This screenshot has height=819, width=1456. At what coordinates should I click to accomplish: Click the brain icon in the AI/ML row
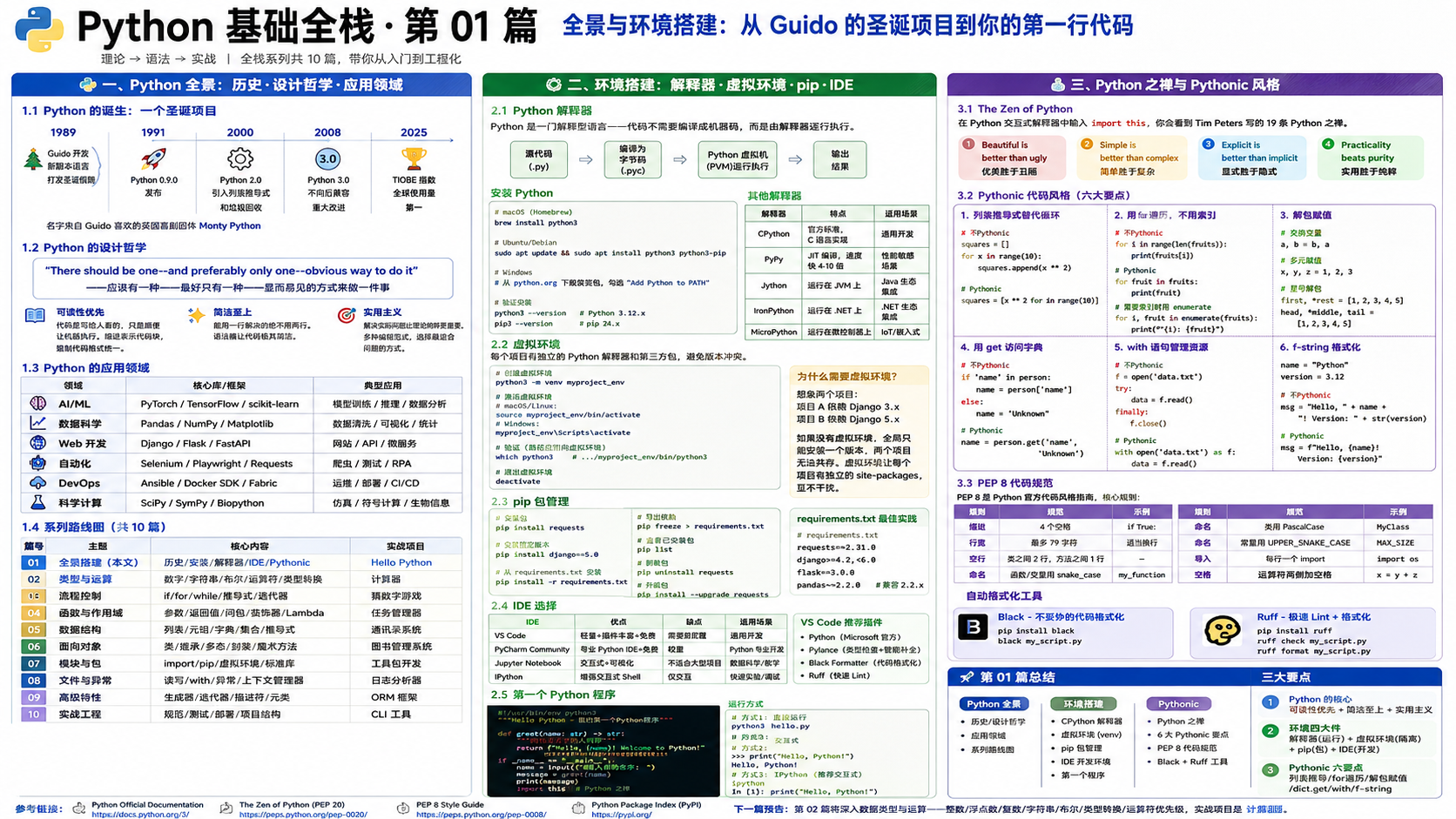pyautogui.click(x=37, y=404)
